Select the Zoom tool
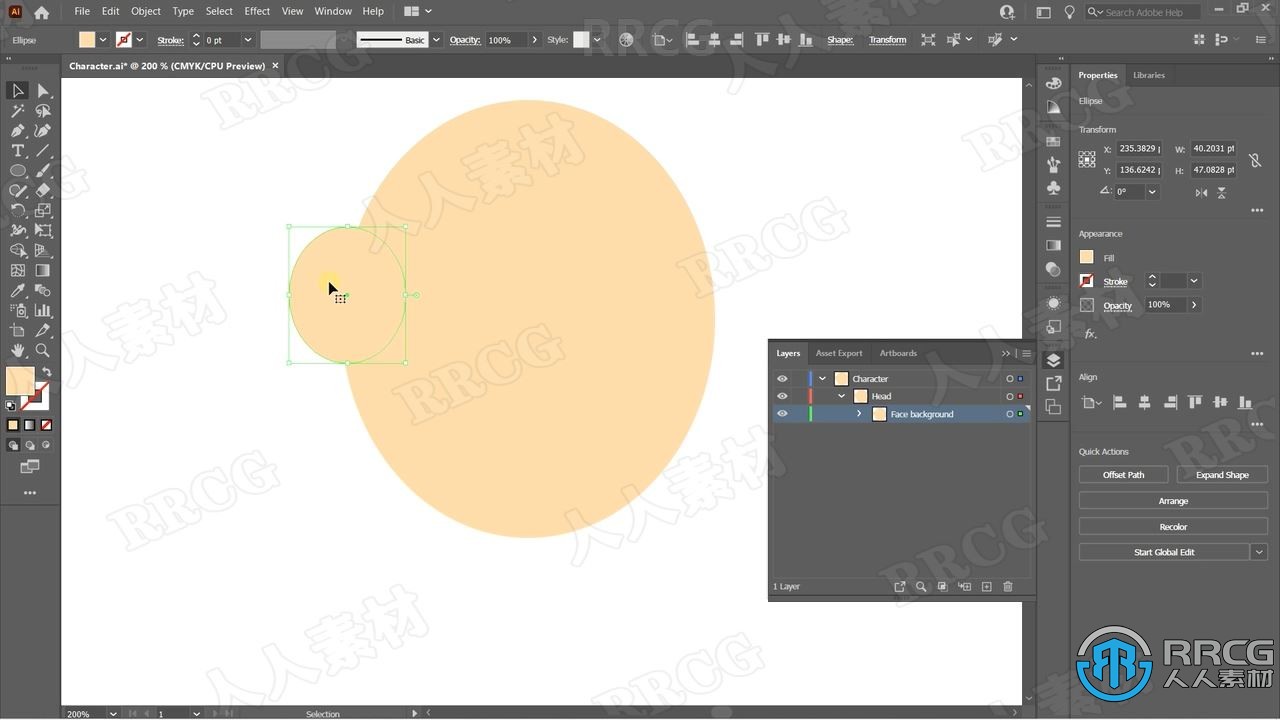 [43, 351]
